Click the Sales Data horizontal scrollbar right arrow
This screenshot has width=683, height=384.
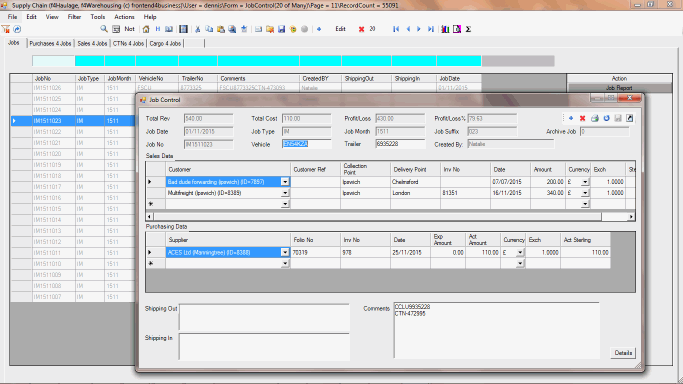pos(631,216)
